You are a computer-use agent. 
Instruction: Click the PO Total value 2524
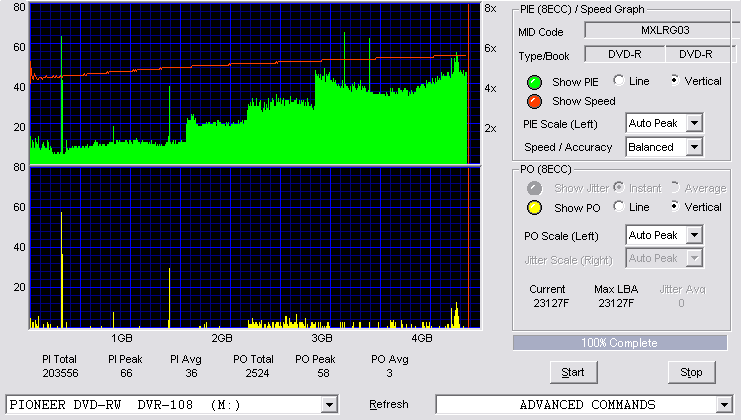pyautogui.click(x=257, y=374)
